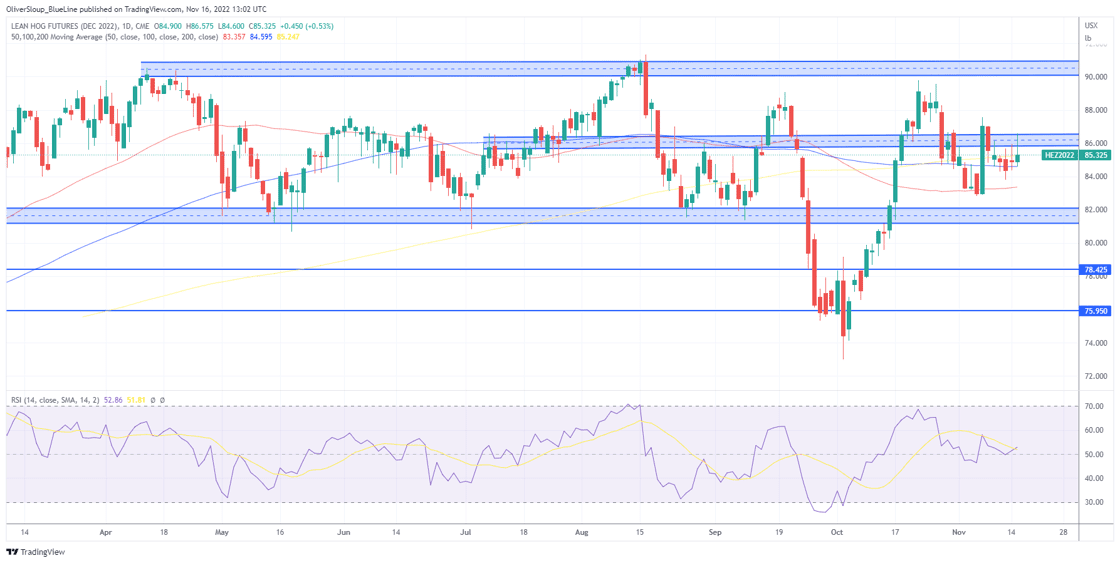Click the RSI (14, close, SMA, 14, 2) legend
The width and height of the screenshot is (1120, 563).
[55, 399]
